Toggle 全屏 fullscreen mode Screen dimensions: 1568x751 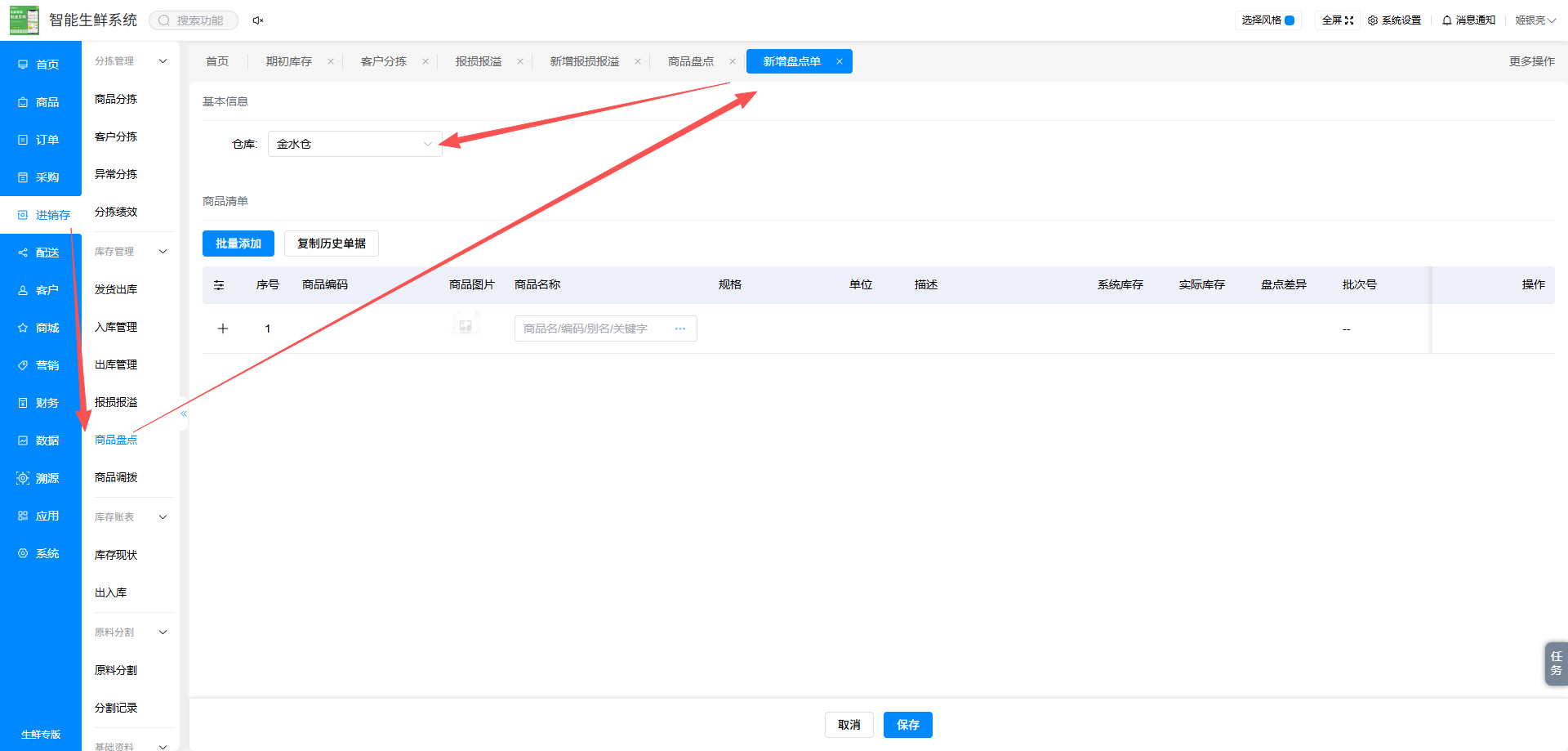pyautogui.click(x=1338, y=20)
